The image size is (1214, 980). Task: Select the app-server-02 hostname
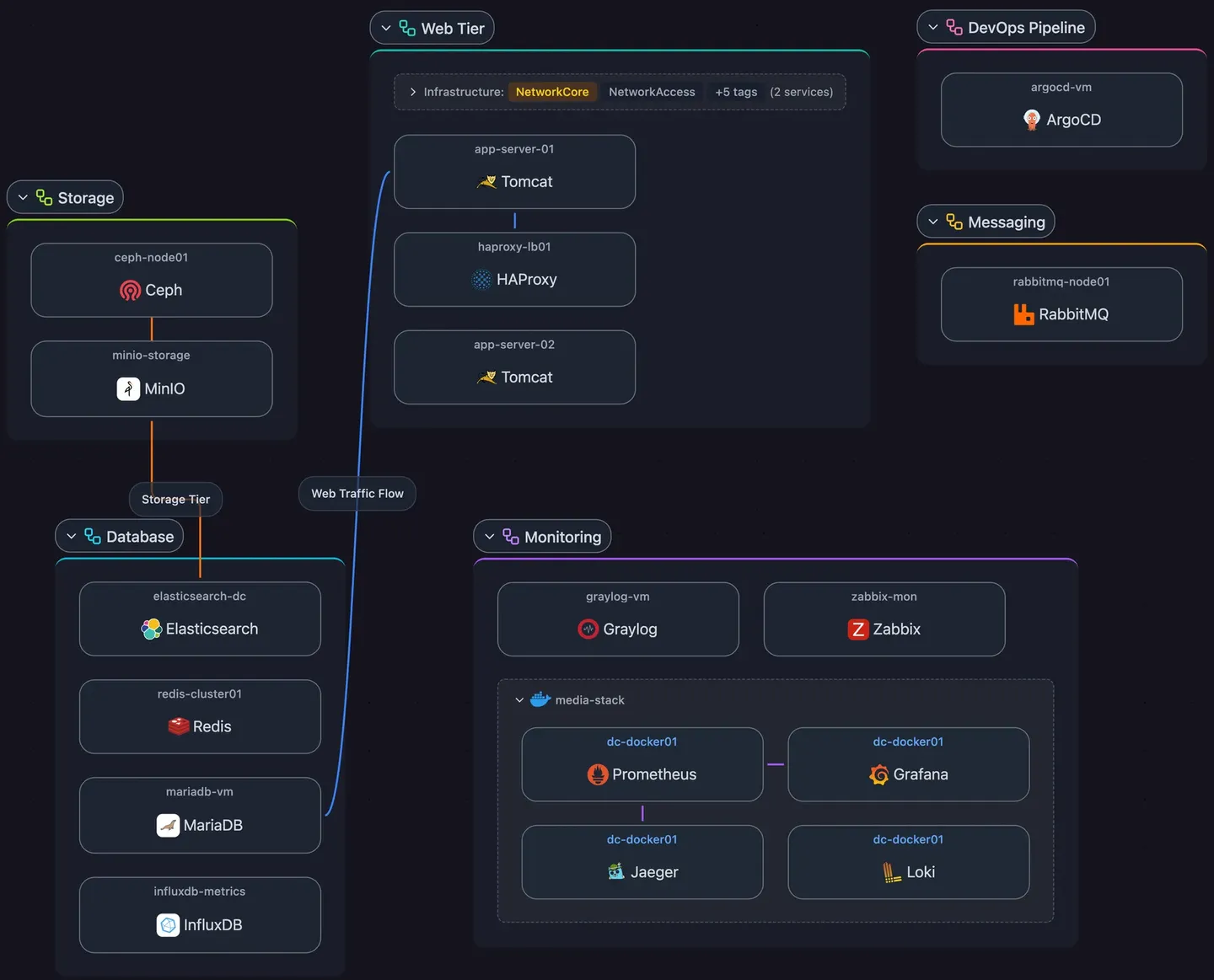(x=514, y=345)
